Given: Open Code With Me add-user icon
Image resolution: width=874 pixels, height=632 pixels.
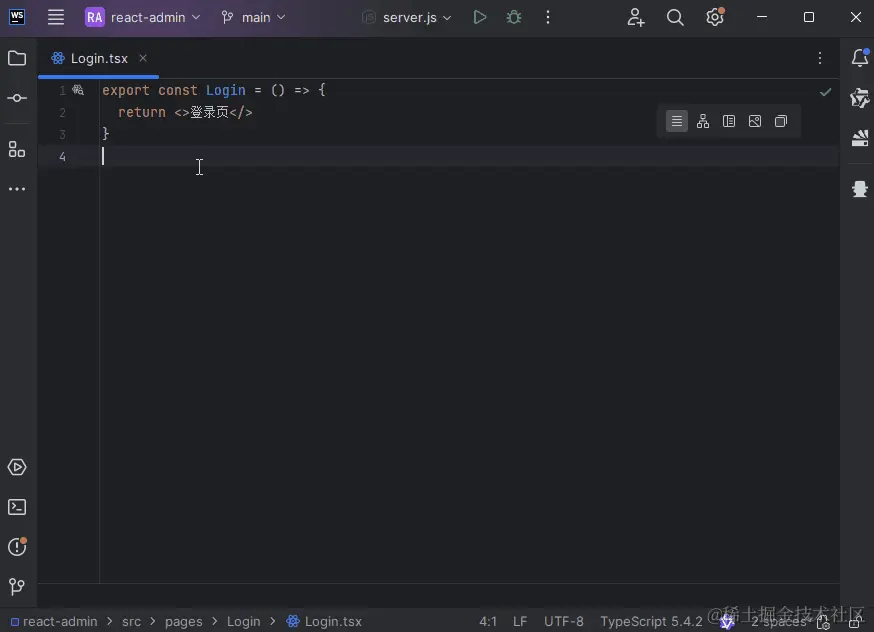Looking at the screenshot, I should pos(635,17).
